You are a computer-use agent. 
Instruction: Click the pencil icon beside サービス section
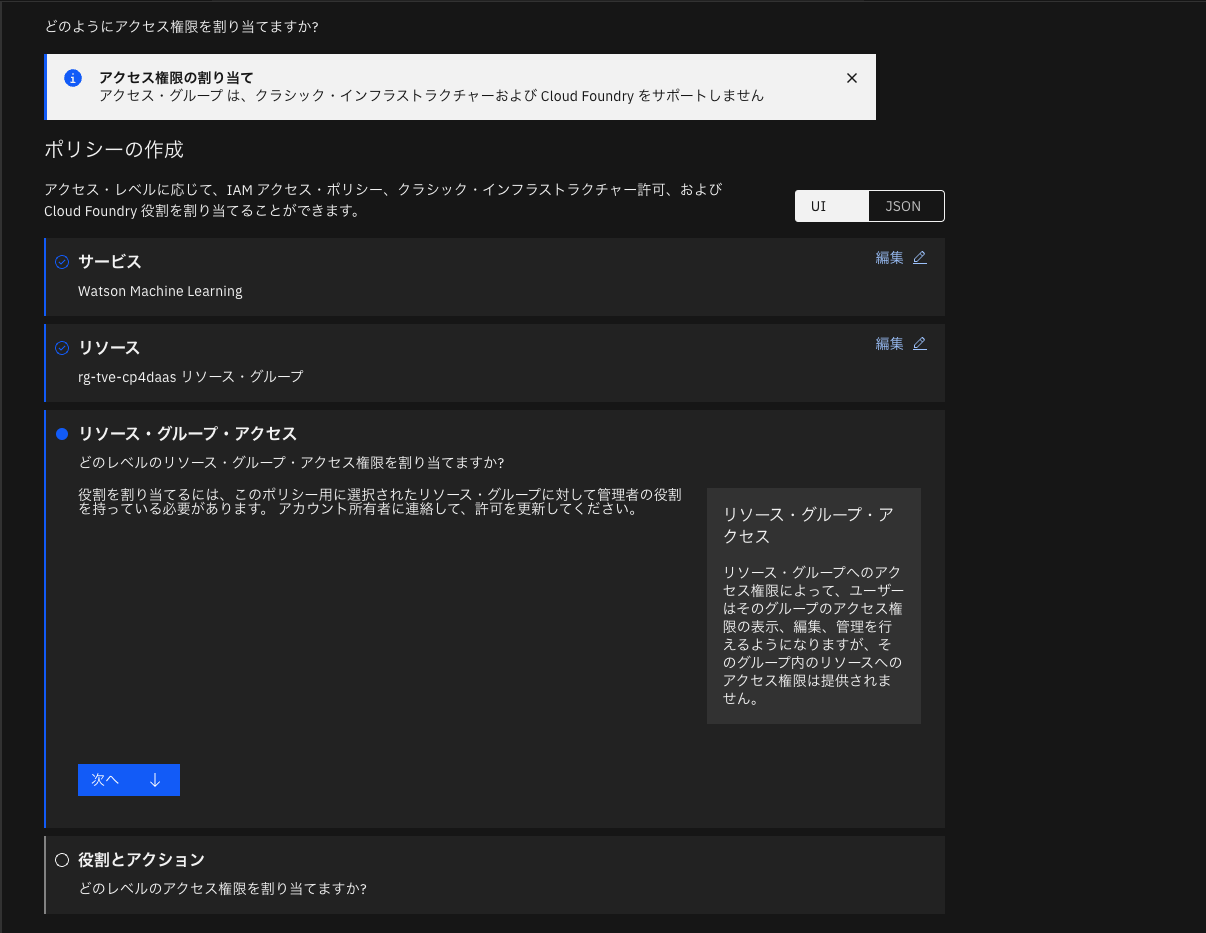coord(919,257)
